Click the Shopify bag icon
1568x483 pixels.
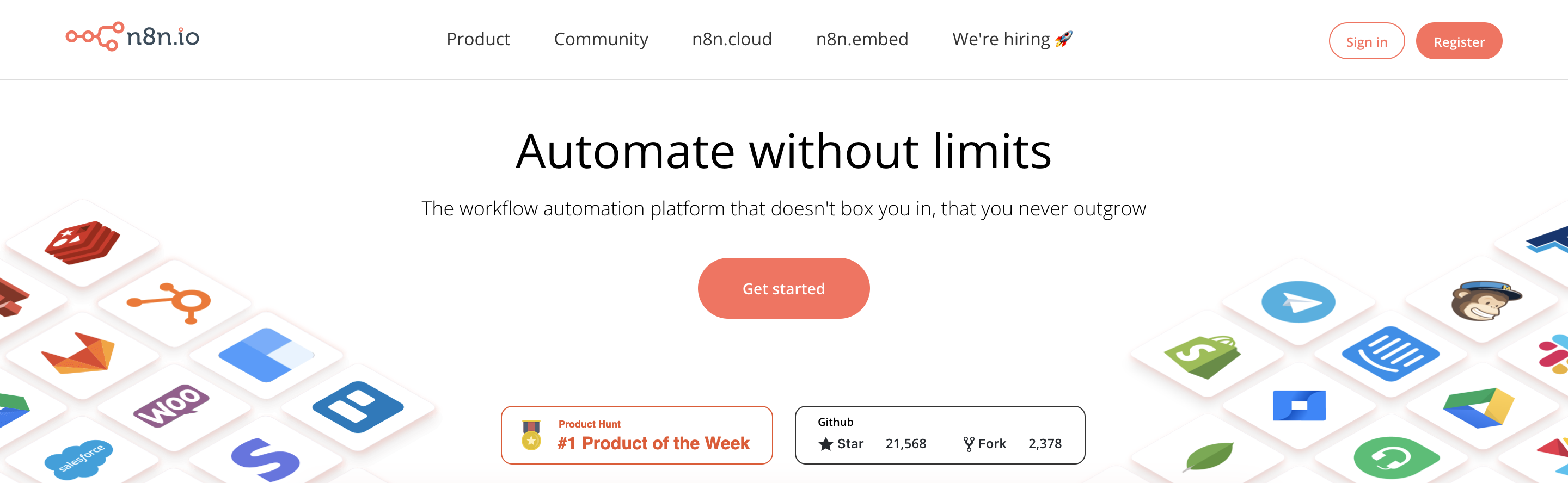point(1202,355)
